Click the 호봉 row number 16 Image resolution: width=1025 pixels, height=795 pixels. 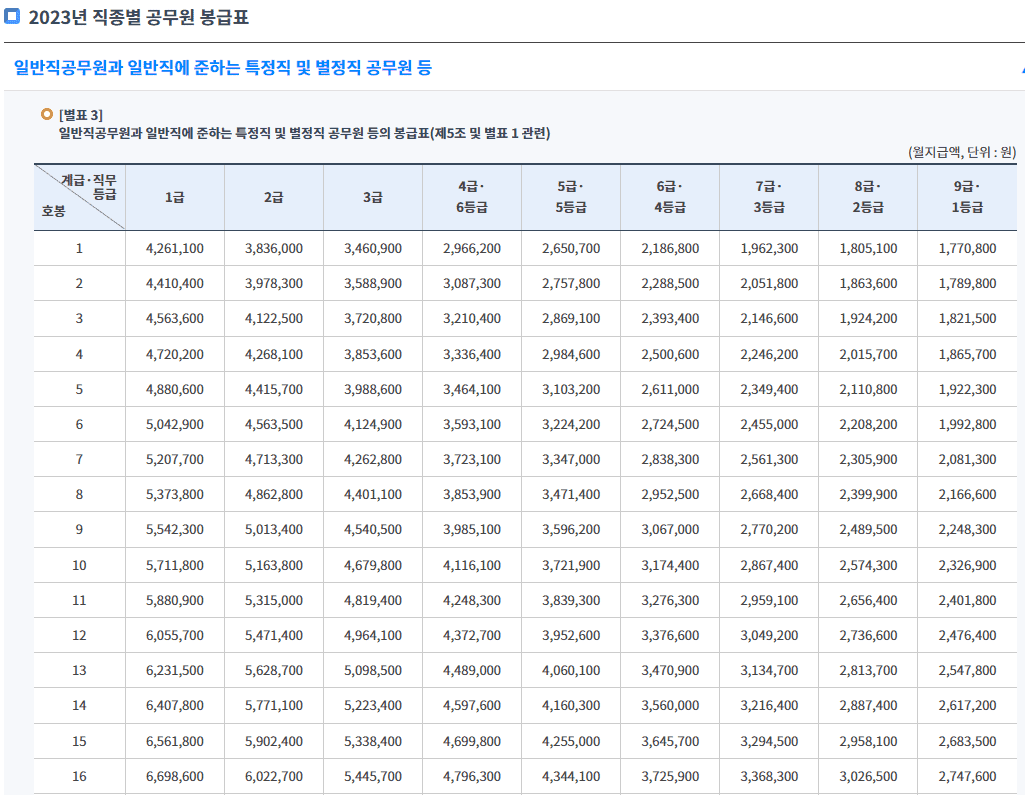point(79,777)
